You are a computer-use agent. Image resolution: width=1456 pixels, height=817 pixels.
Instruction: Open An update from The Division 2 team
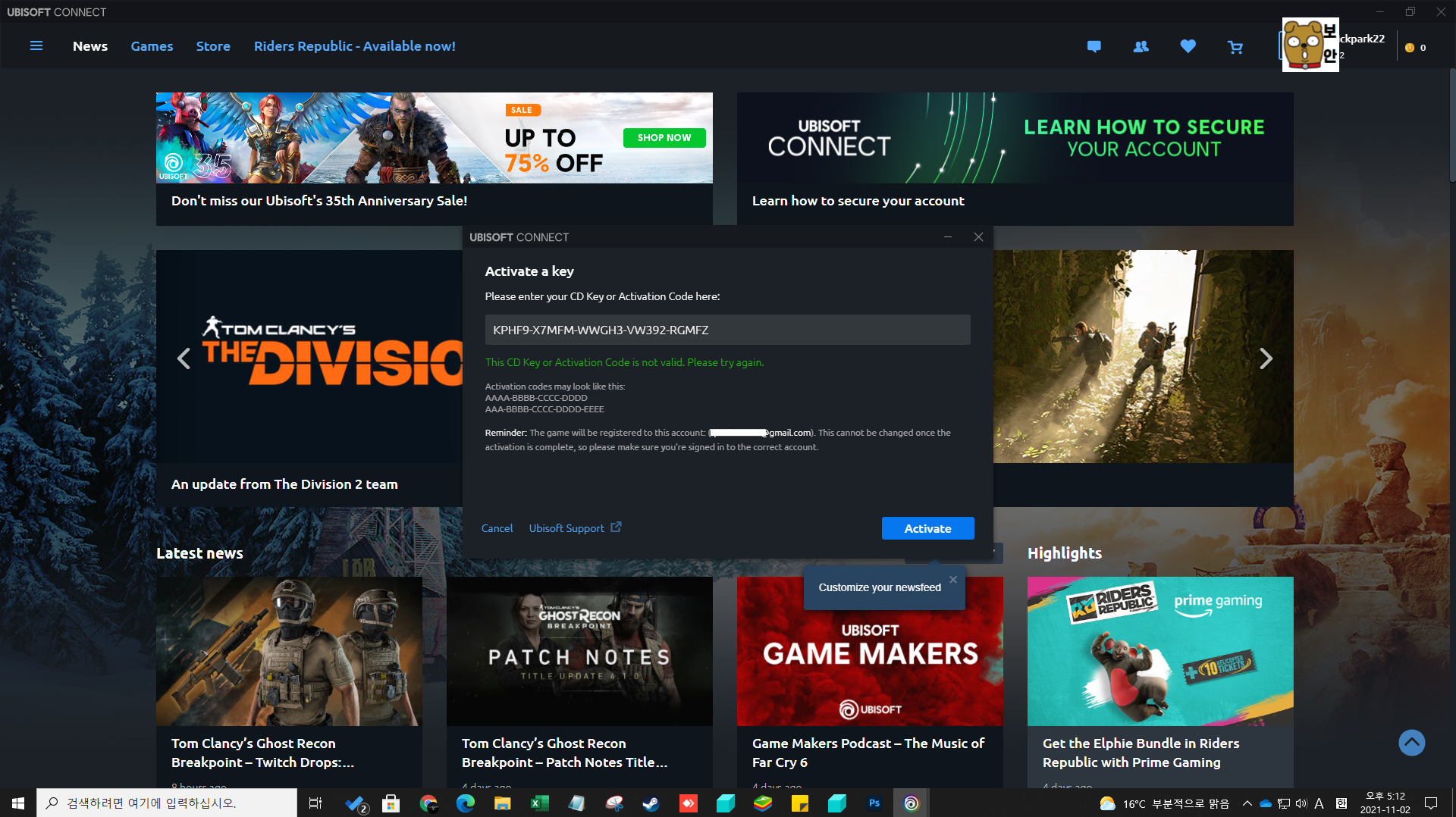click(x=284, y=484)
